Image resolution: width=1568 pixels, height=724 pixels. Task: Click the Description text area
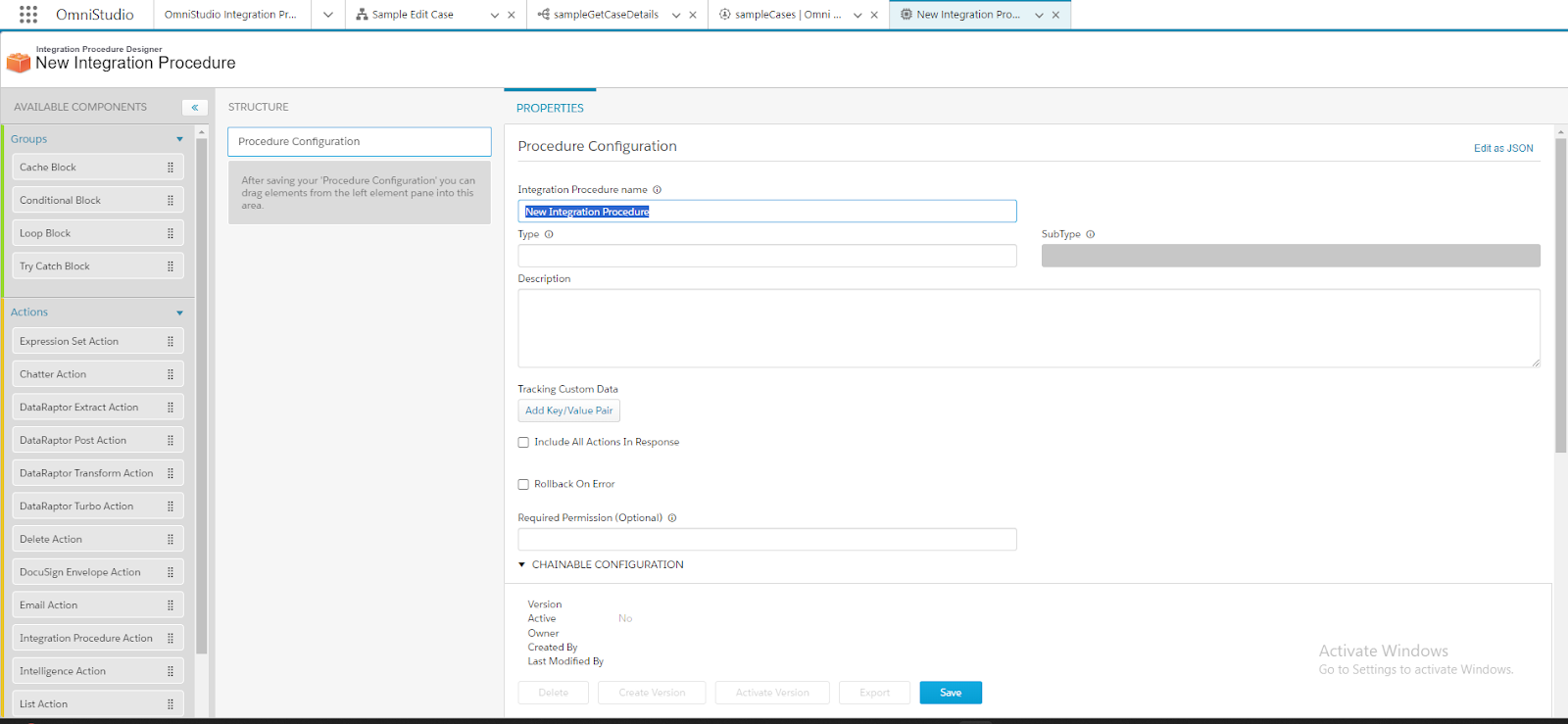click(x=1029, y=328)
